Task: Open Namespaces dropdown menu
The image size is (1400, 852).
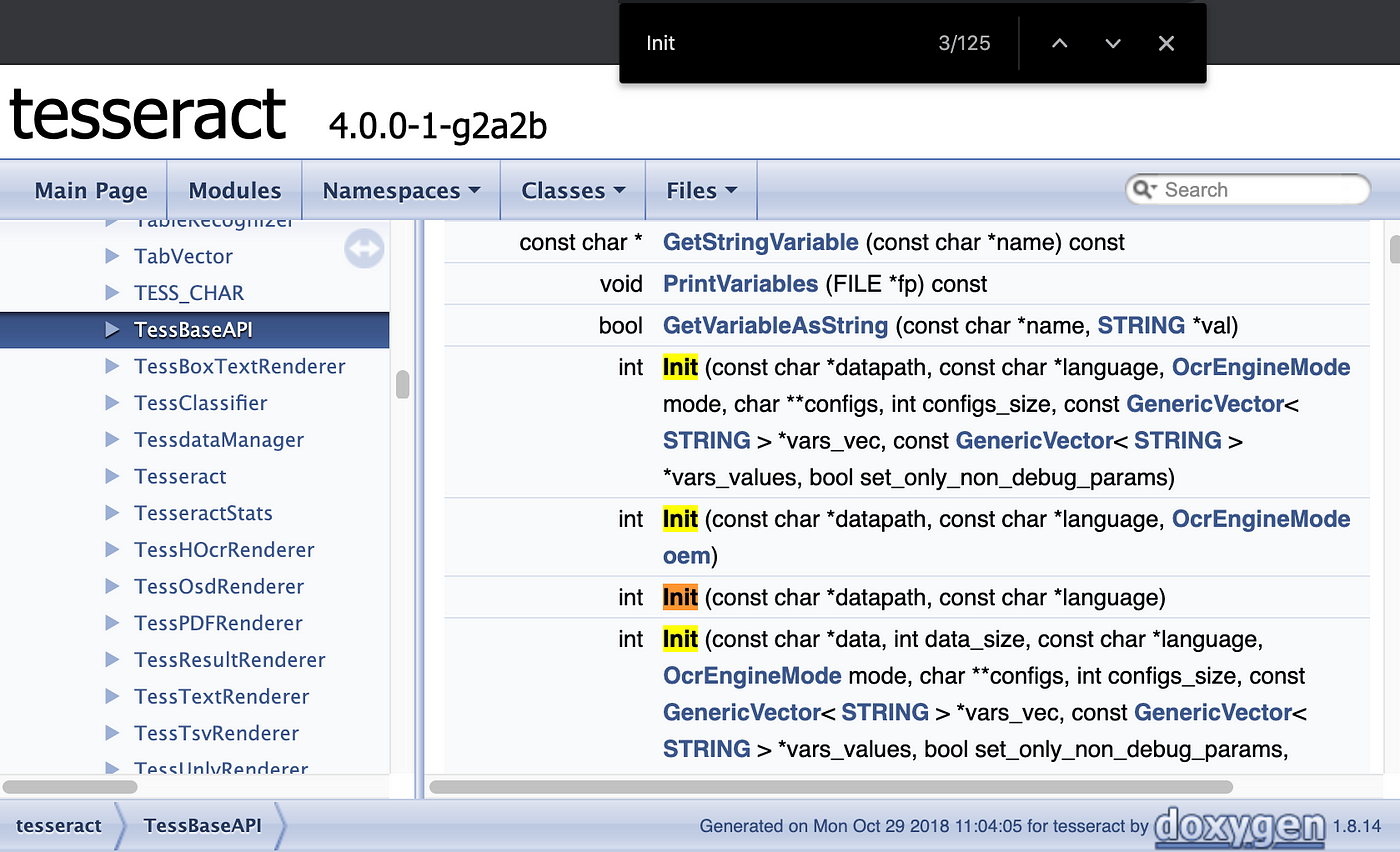Action: tap(401, 191)
